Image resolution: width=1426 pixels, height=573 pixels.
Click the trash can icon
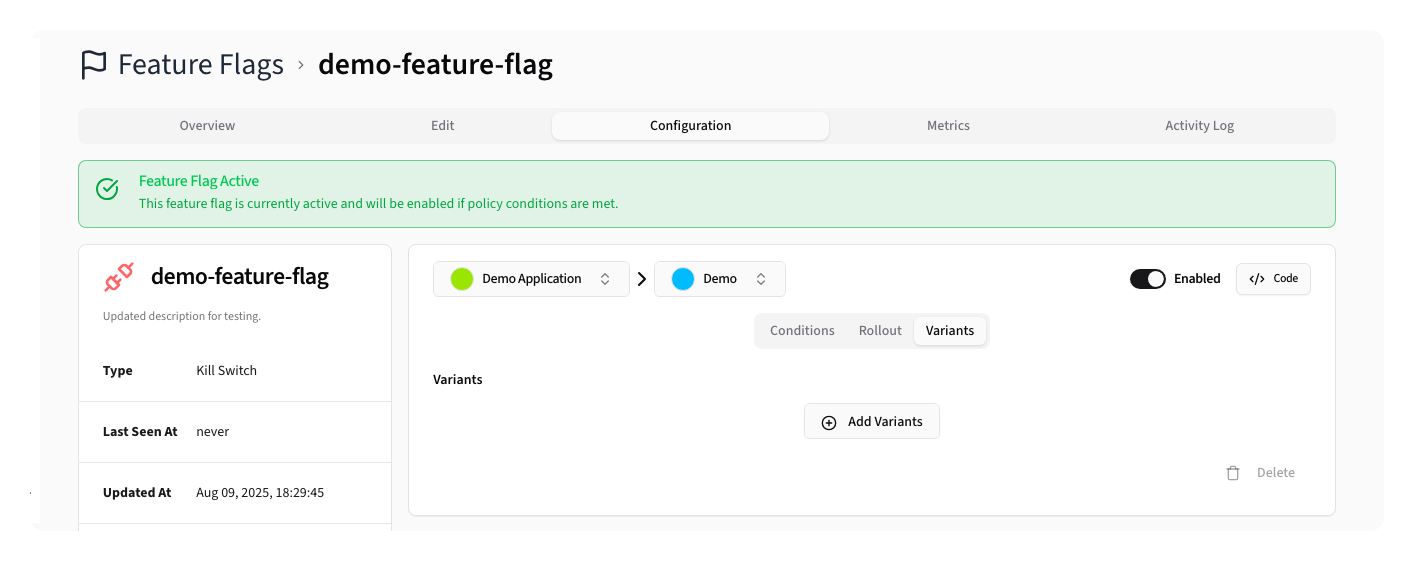click(x=1233, y=473)
